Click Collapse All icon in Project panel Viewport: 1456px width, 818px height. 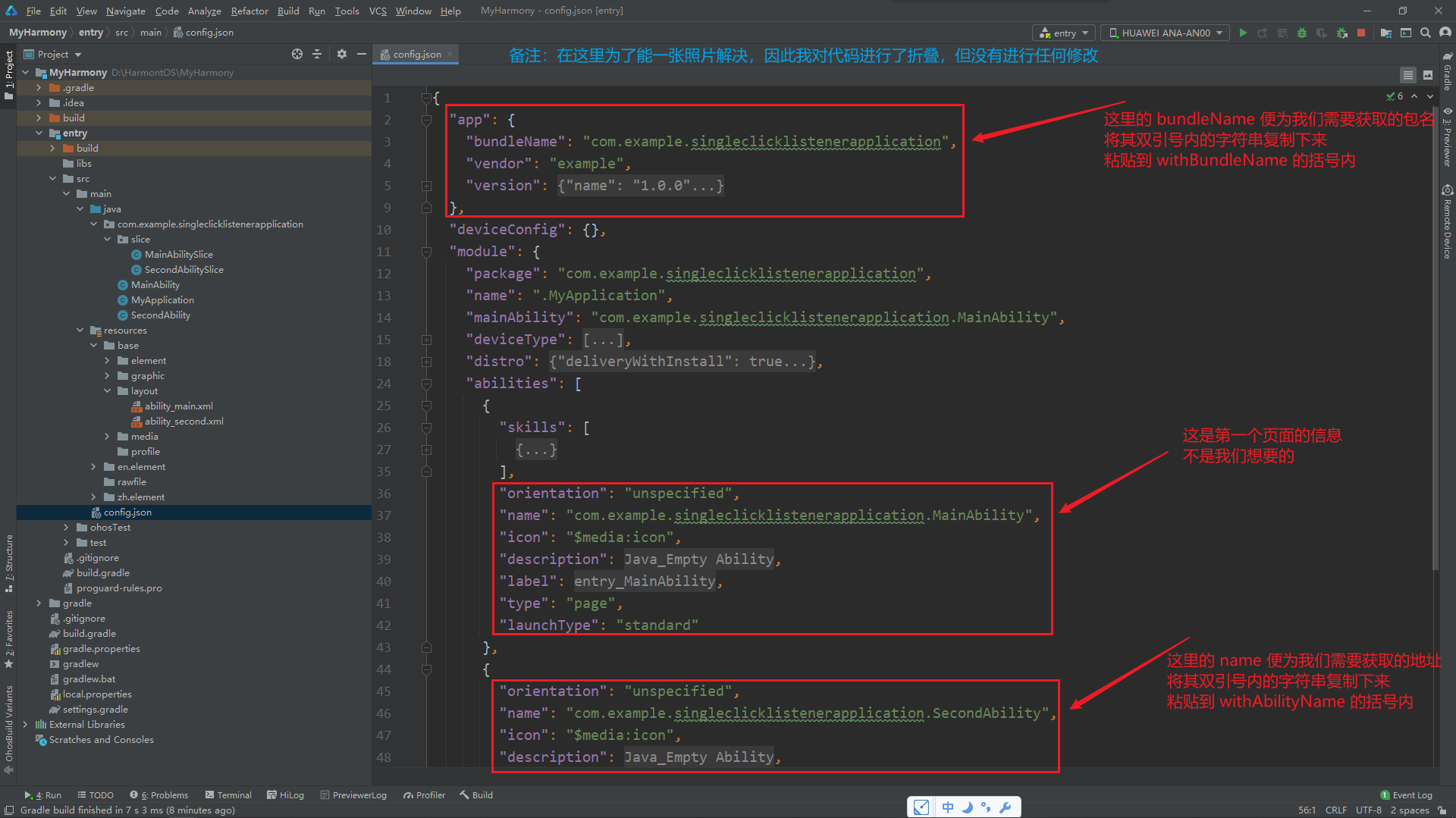(317, 54)
